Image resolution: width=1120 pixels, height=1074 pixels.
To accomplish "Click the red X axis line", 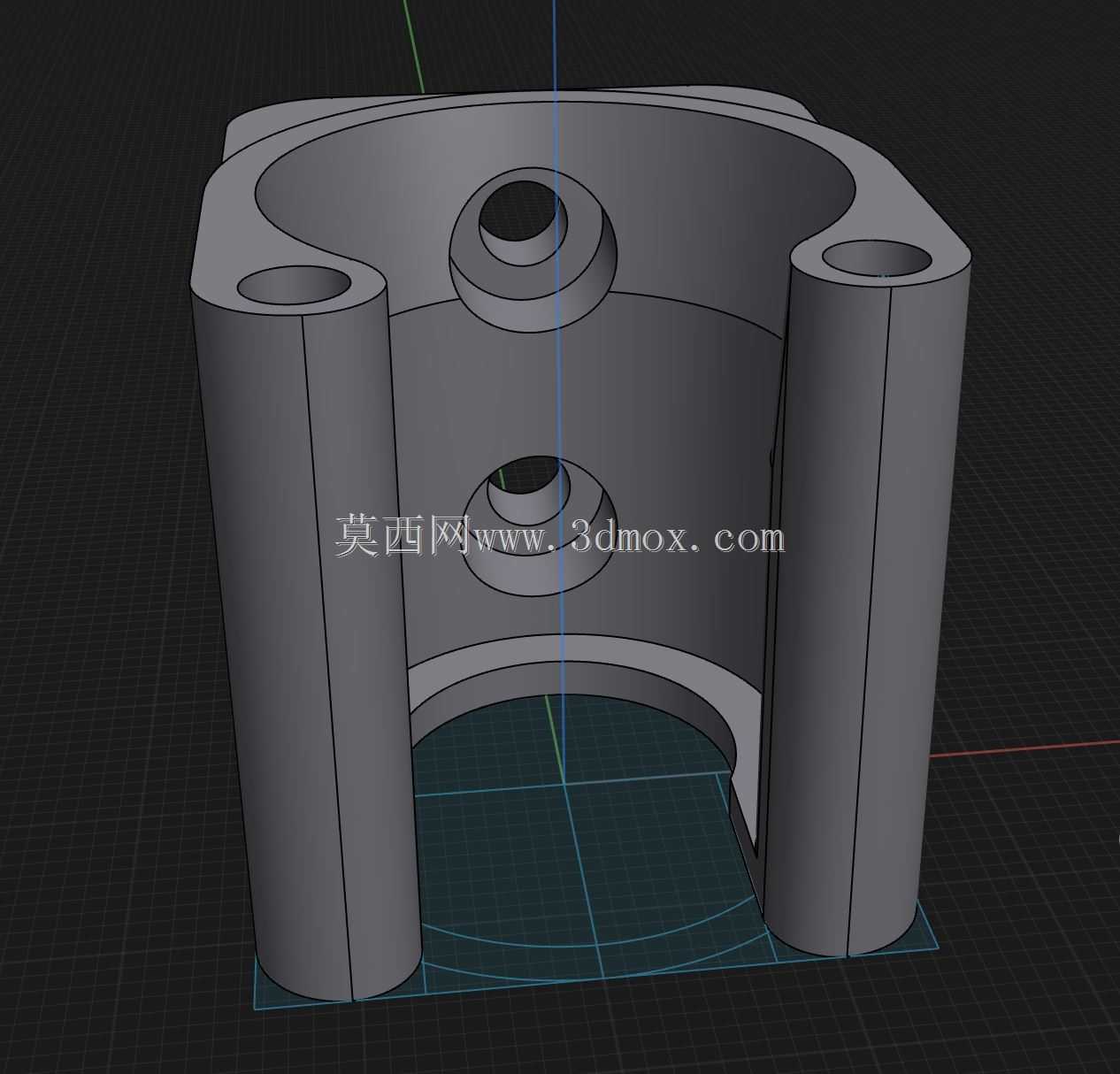I will click(x=1024, y=749).
